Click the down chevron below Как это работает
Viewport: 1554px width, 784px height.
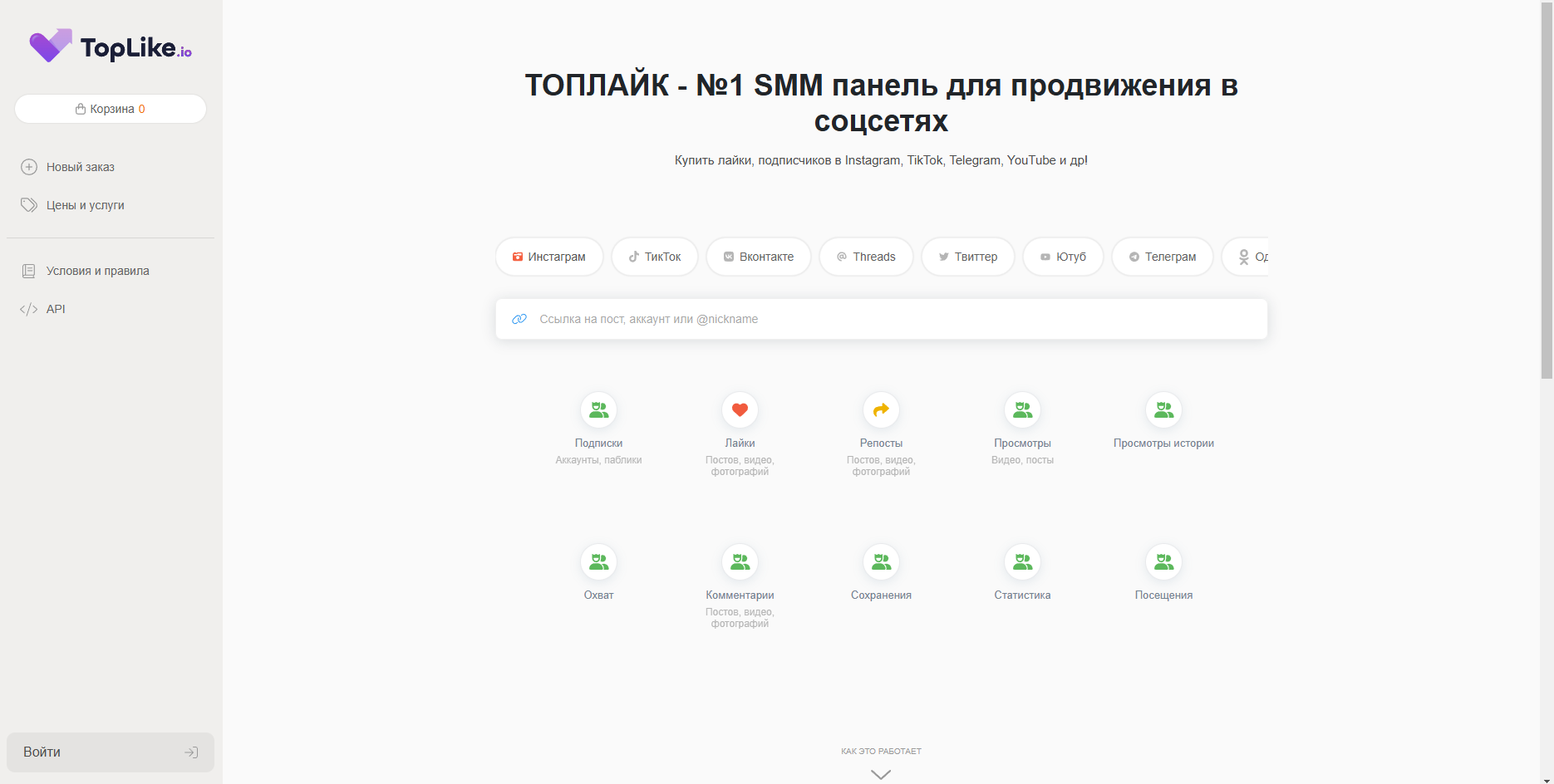881,774
